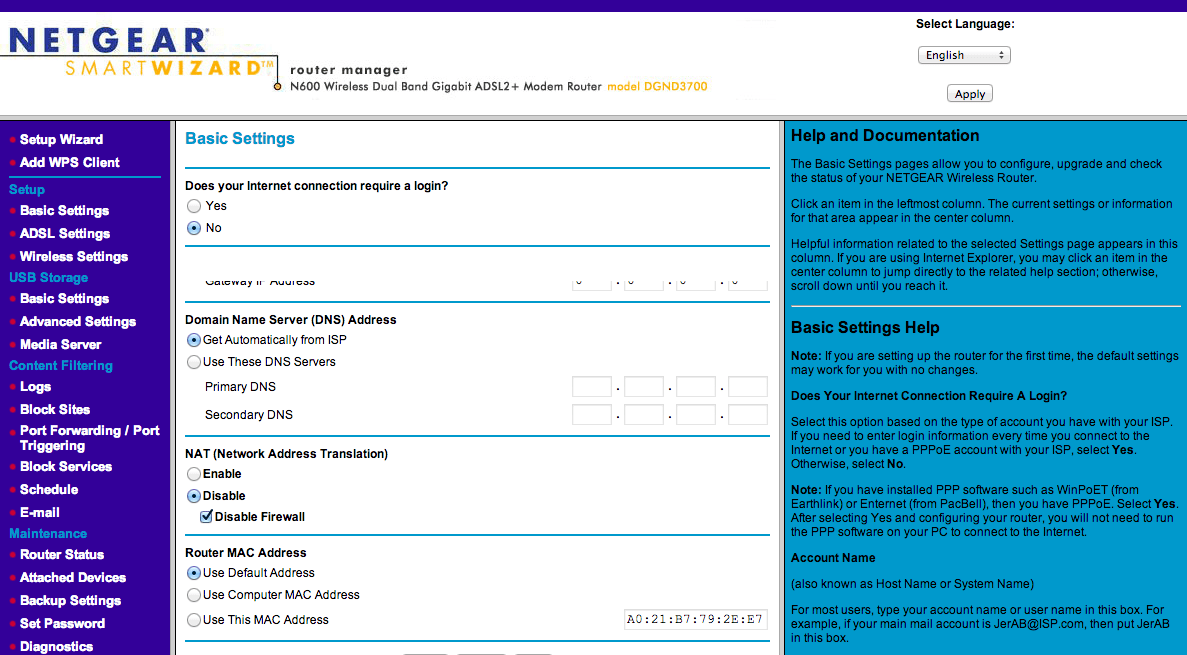This screenshot has height=655, width=1187.
Task: Open Block Services page
Action: [x=66, y=466]
